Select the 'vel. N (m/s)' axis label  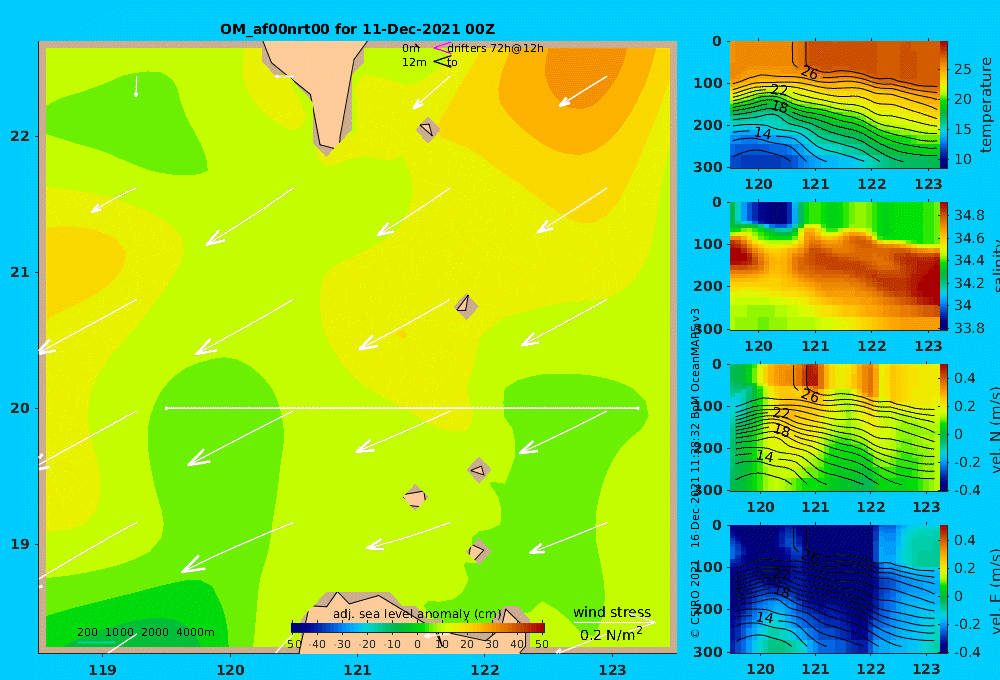[x=994, y=429]
